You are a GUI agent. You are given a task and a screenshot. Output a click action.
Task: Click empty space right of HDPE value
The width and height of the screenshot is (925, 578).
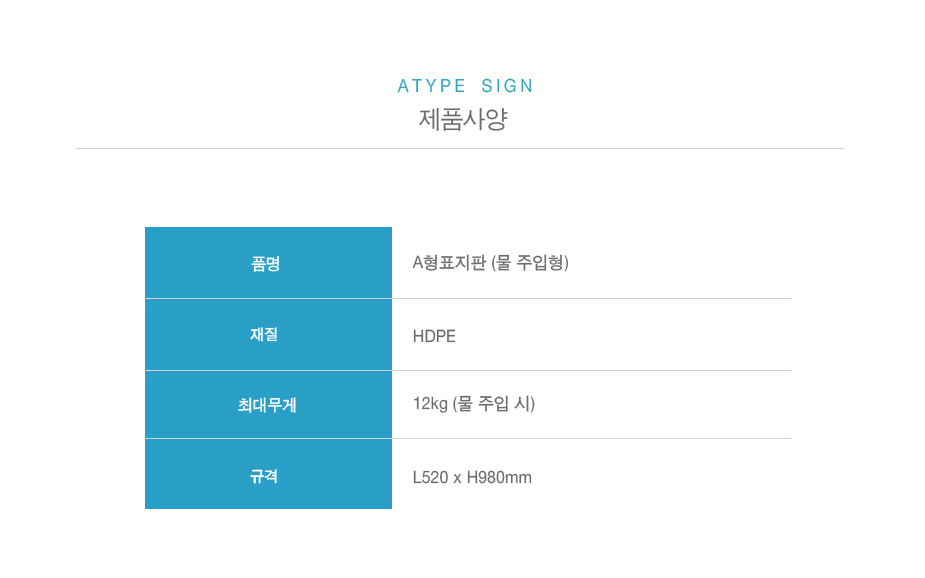[620, 336]
